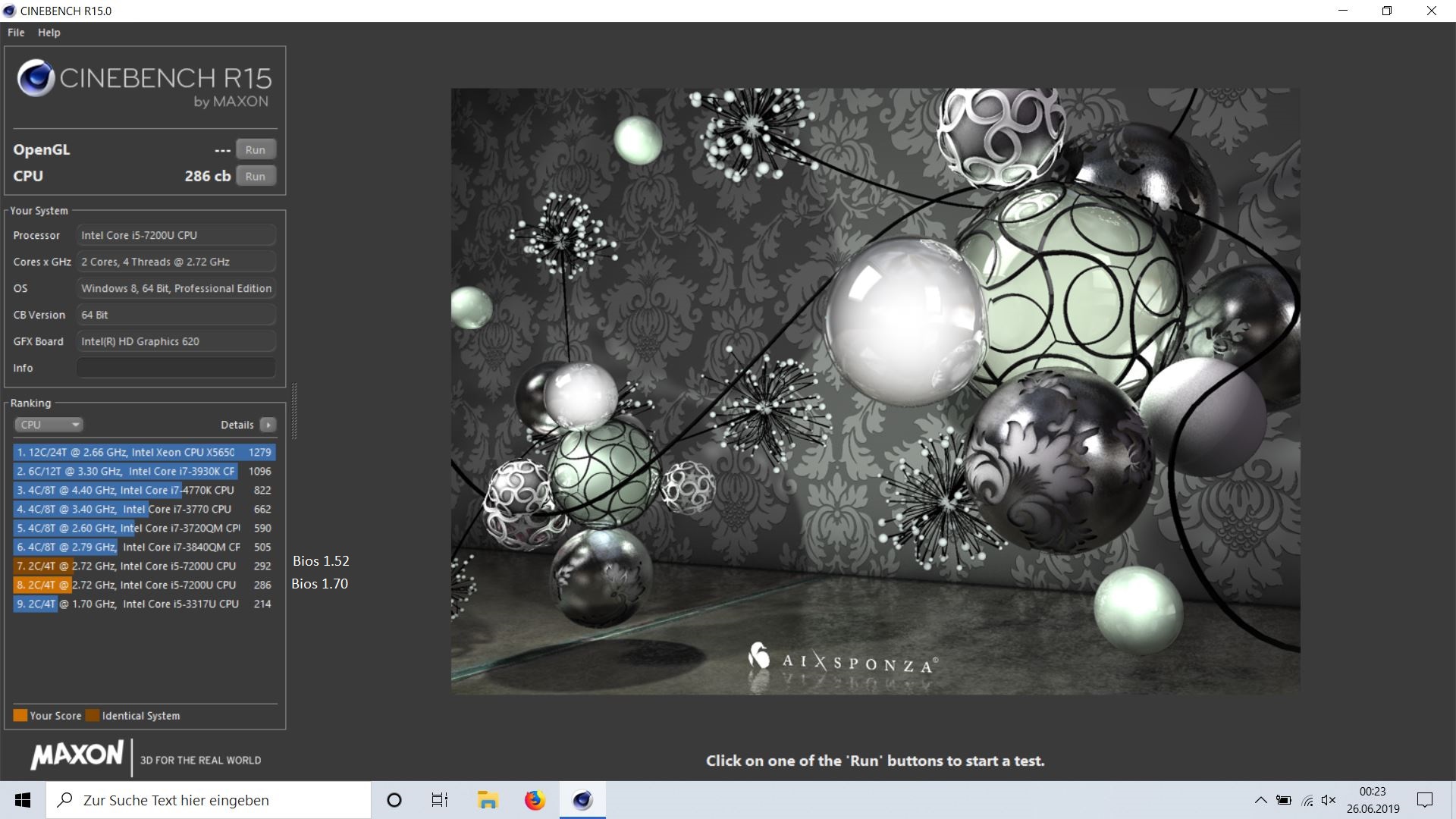Run the OpenGL benchmark
The width and height of the screenshot is (1456, 819).
pyautogui.click(x=256, y=149)
